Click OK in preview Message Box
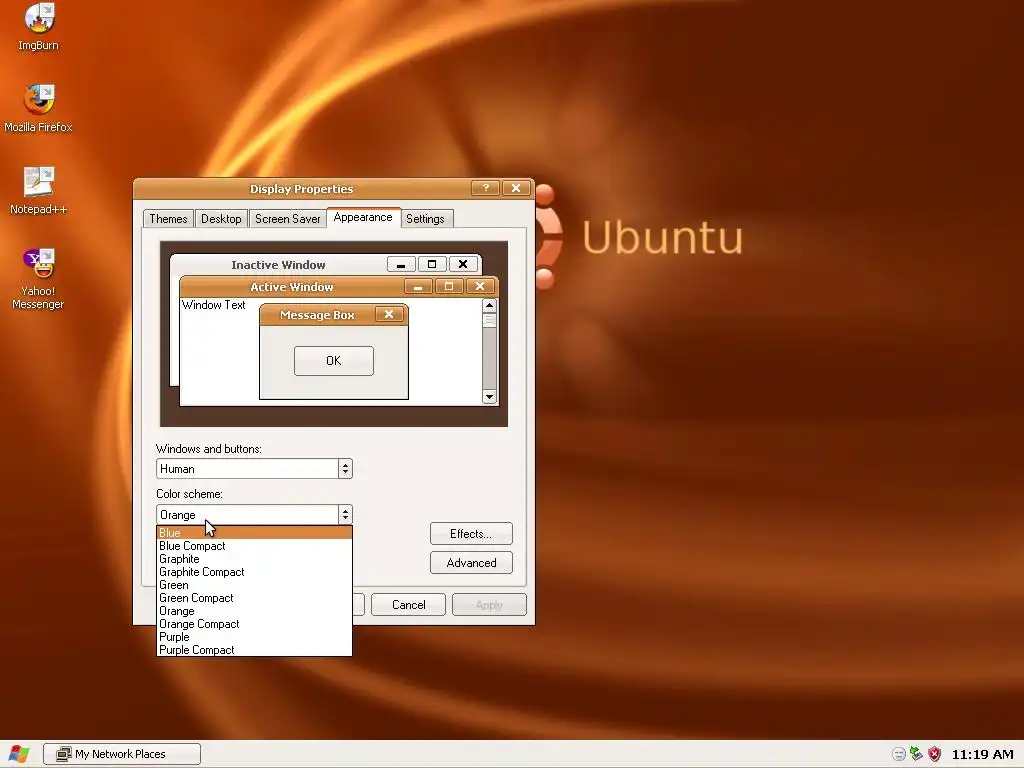1024x768 pixels. (x=334, y=360)
